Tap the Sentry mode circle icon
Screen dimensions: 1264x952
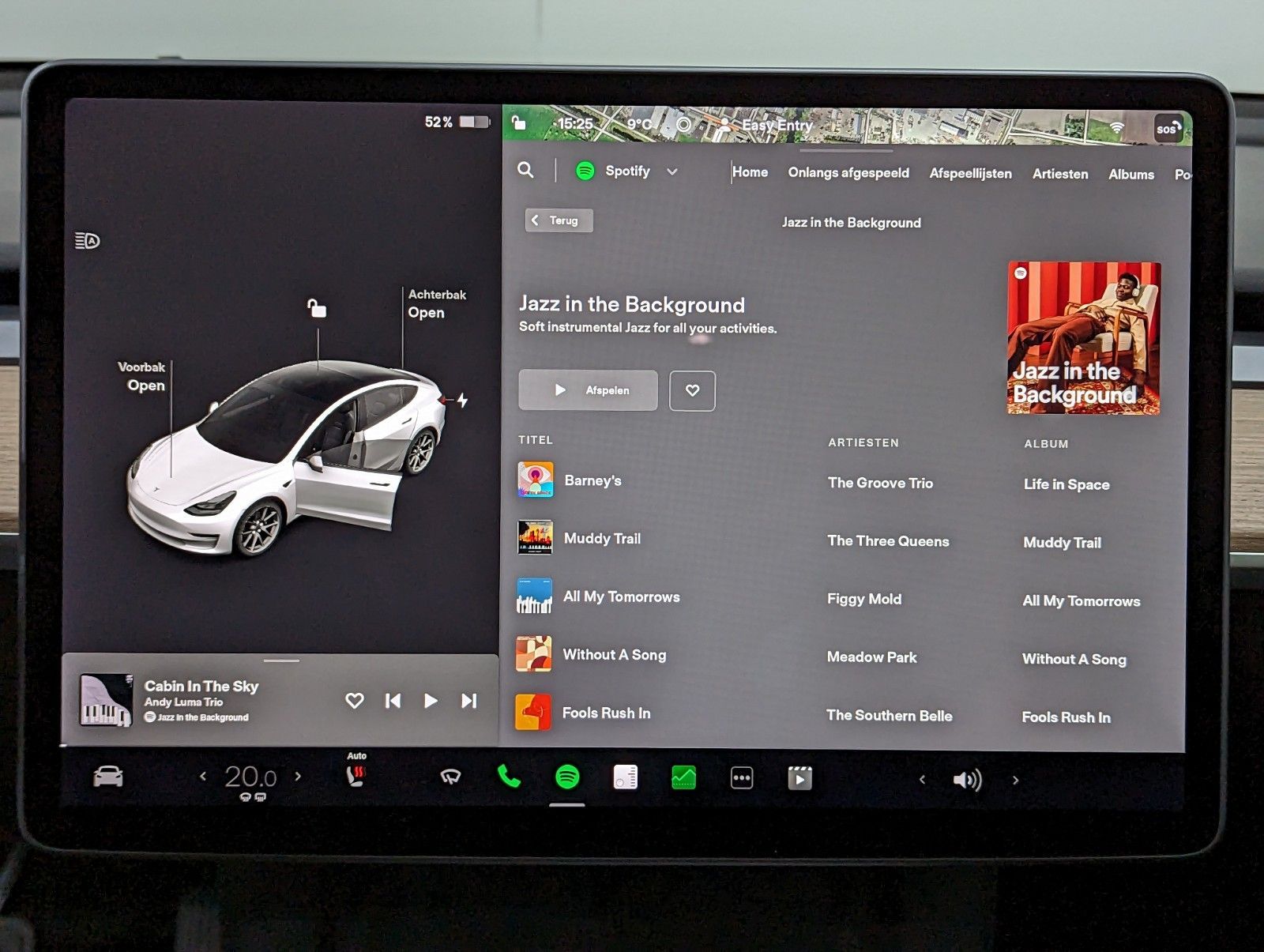pos(684,124)
